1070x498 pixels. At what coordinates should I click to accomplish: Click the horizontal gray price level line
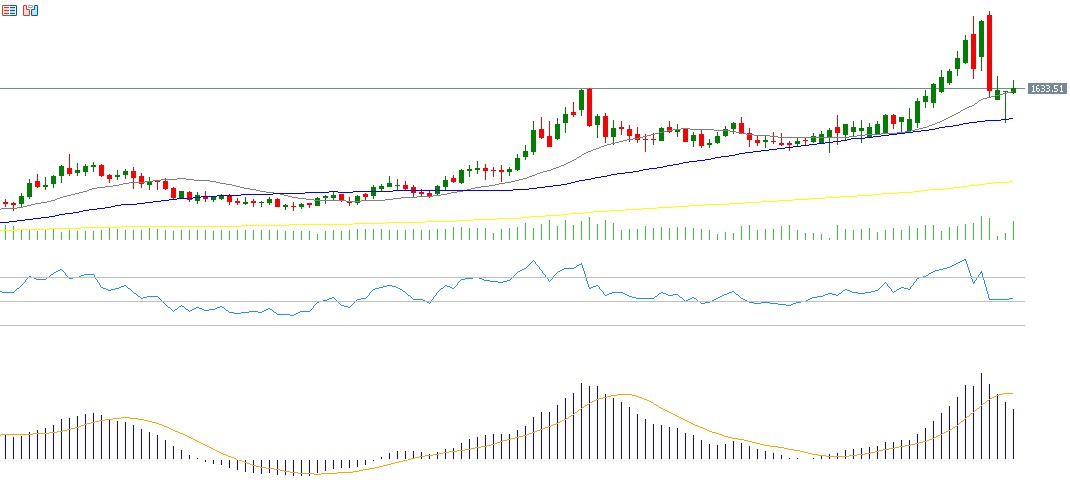tap(300, 89)
